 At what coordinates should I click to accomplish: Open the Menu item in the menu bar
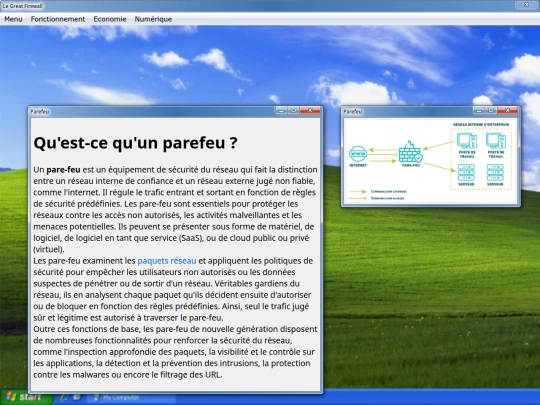point(13,19)
